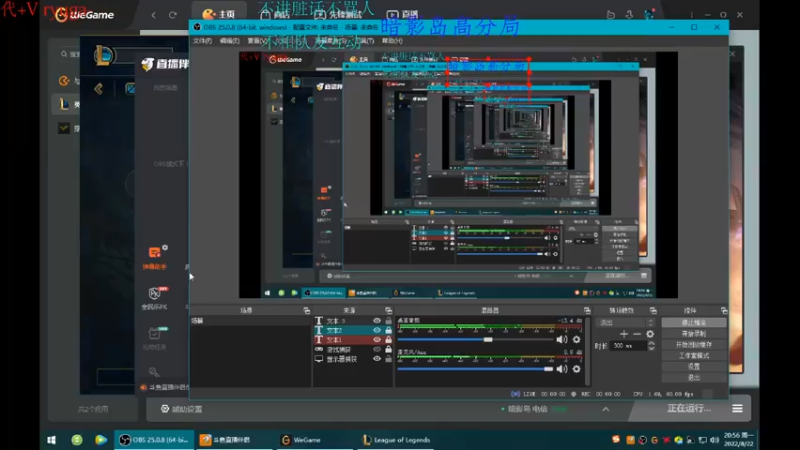Pop out the sources dock panel

[388, 310]
